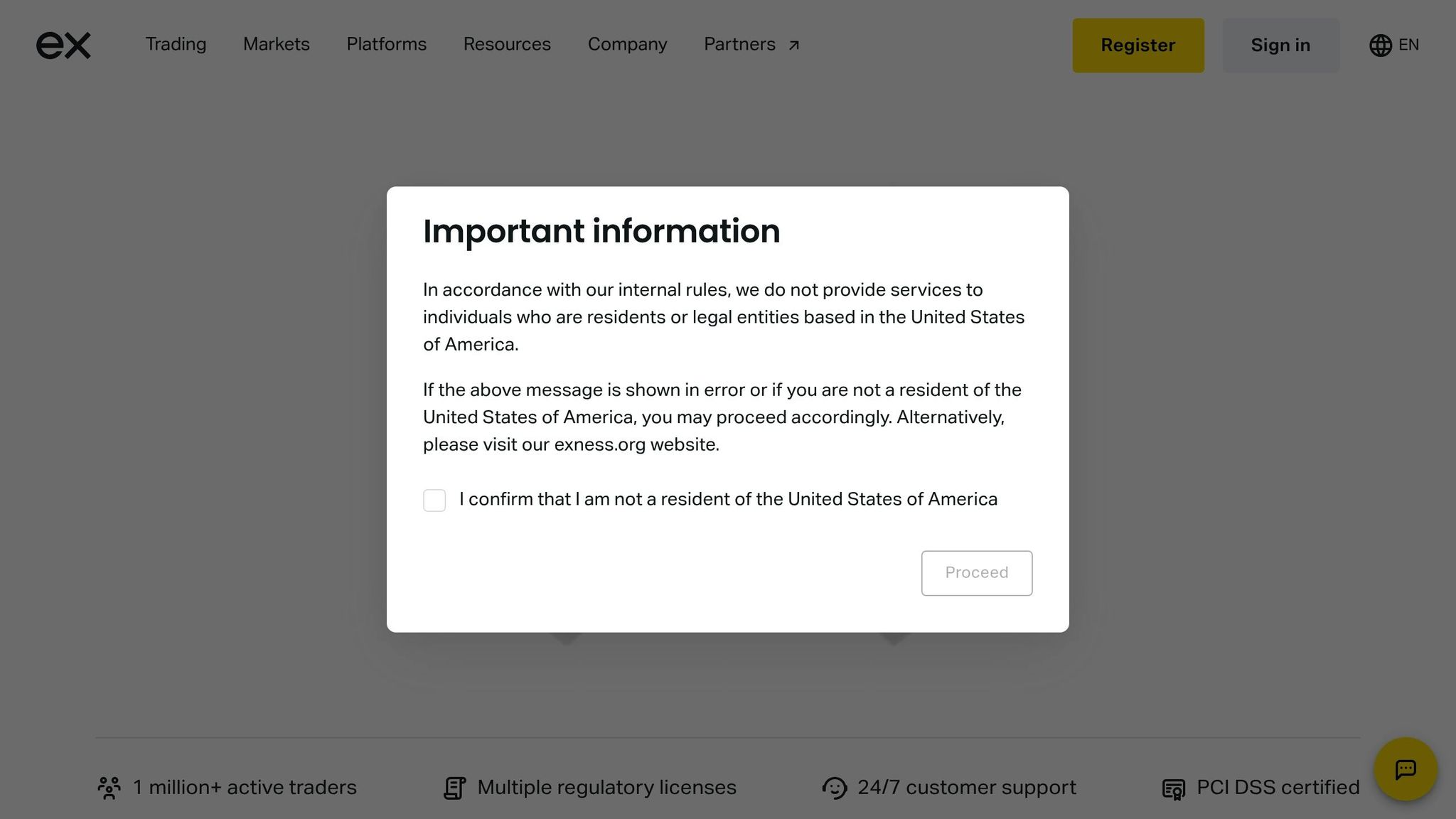Open the live chat bubble icon
Screen dimensions: 1456x819
pos(1405,769)
